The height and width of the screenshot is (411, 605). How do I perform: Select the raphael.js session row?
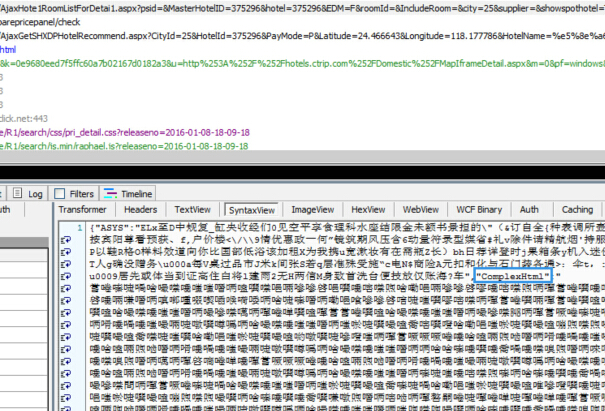[302, 145]
